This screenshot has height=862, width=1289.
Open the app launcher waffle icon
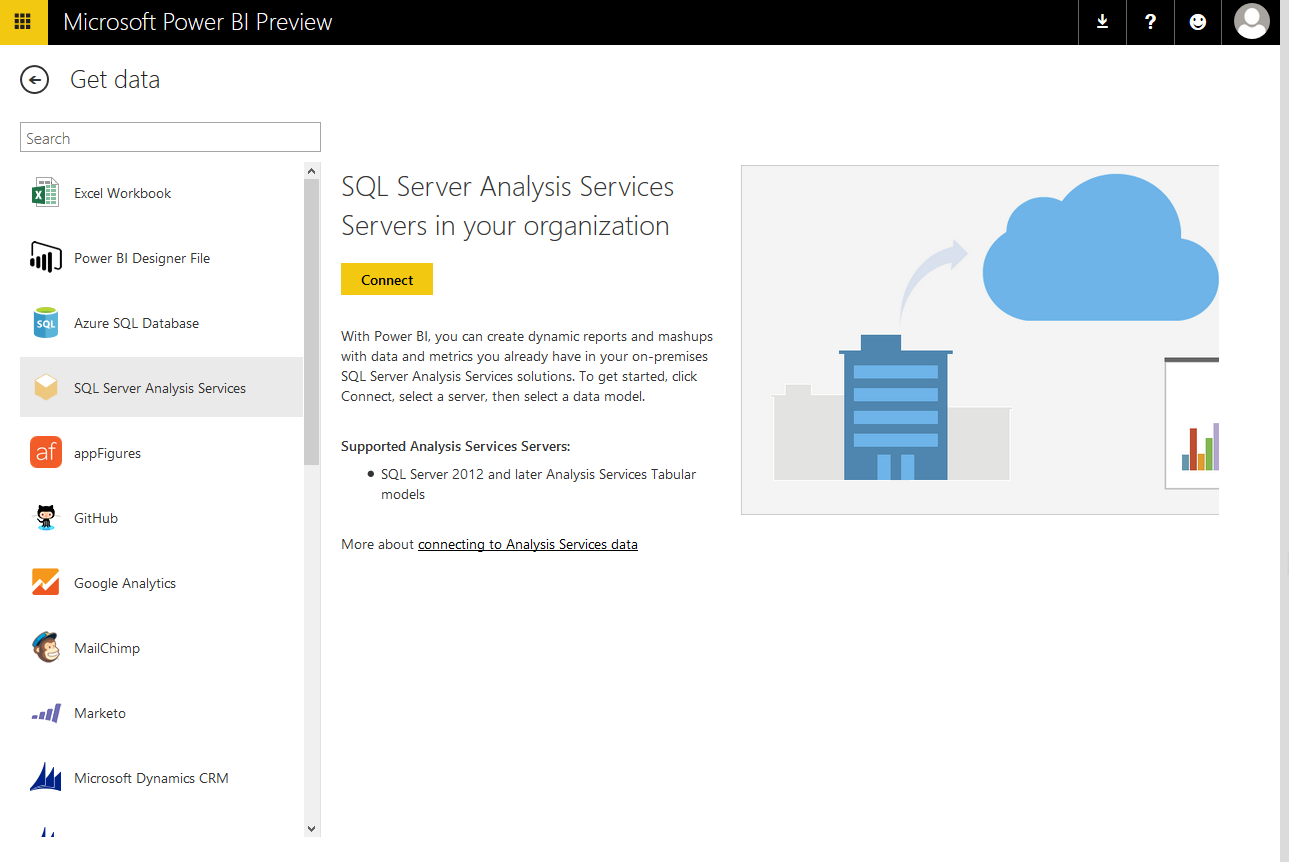[23, 22]
